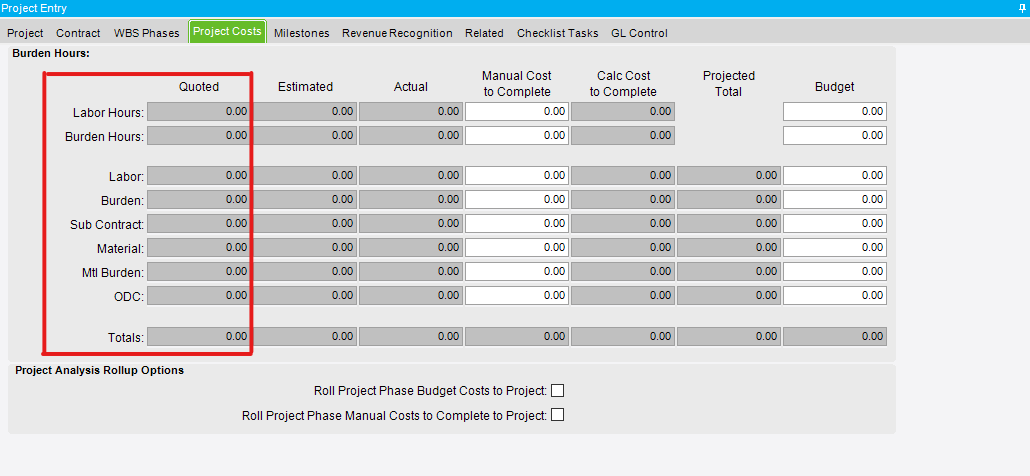Open the Revenue Recognition tab
1030x476 pixels.
pyautogui.click(x=397, y=33)
